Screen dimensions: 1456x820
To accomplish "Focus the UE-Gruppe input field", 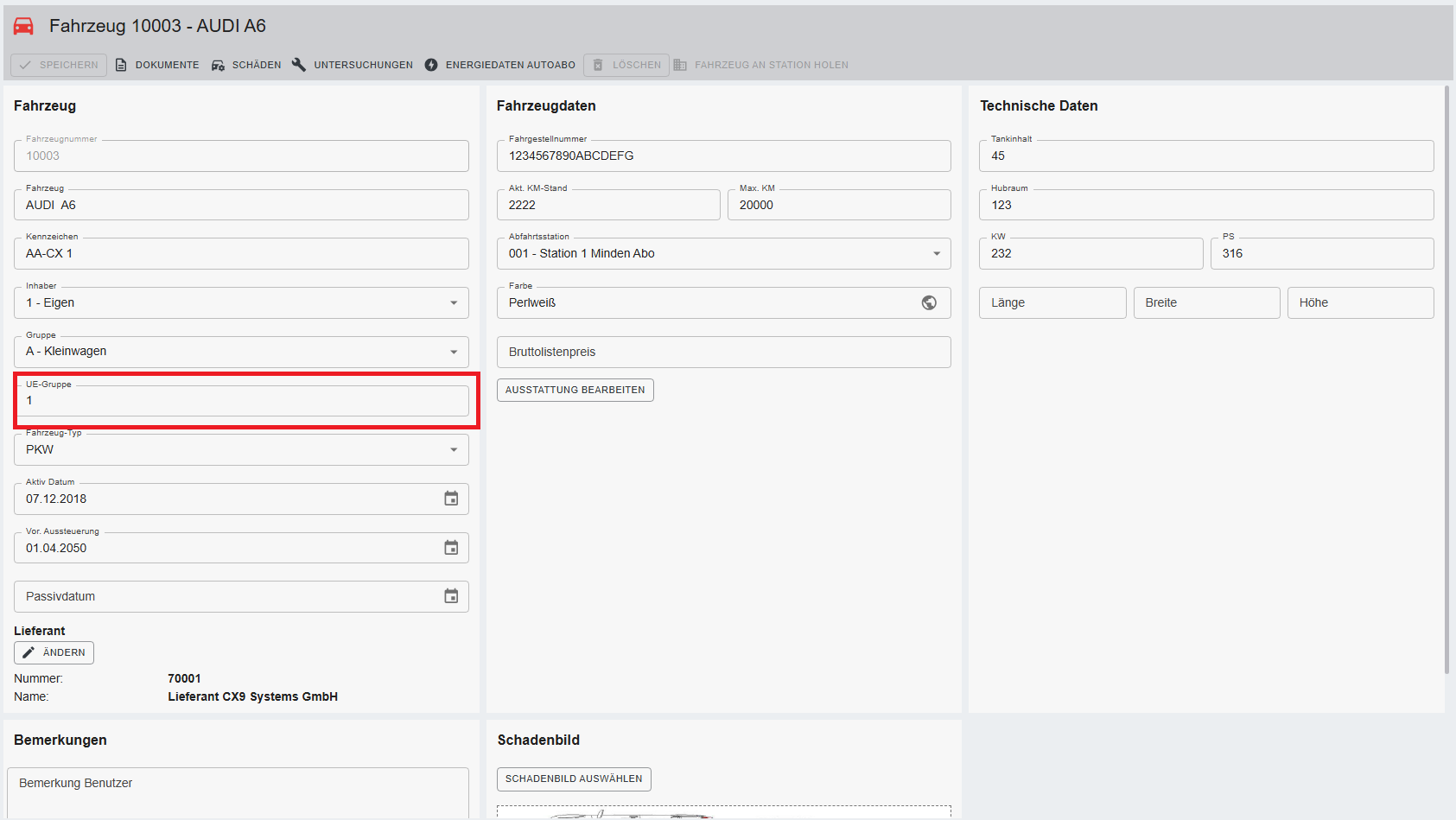I will (x=241, y=401).
